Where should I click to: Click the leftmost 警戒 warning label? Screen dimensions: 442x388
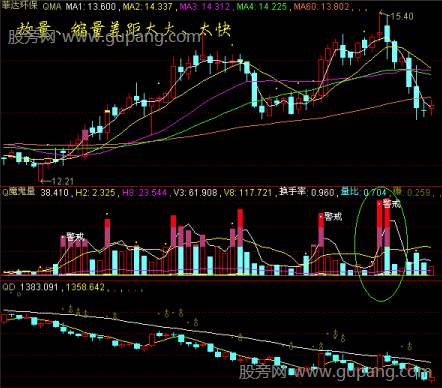point(75,237)
